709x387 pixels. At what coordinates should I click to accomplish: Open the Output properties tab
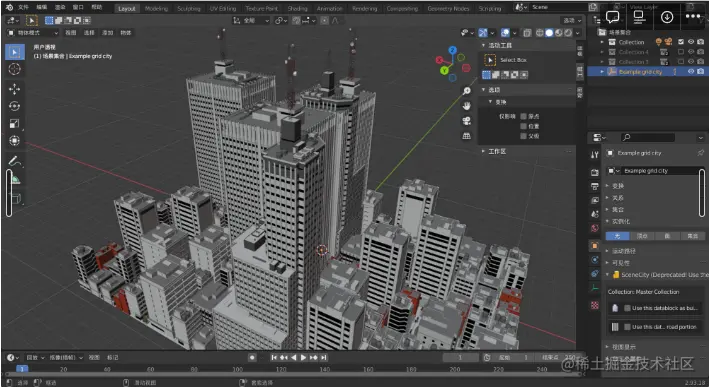click(x=595, y=186)
